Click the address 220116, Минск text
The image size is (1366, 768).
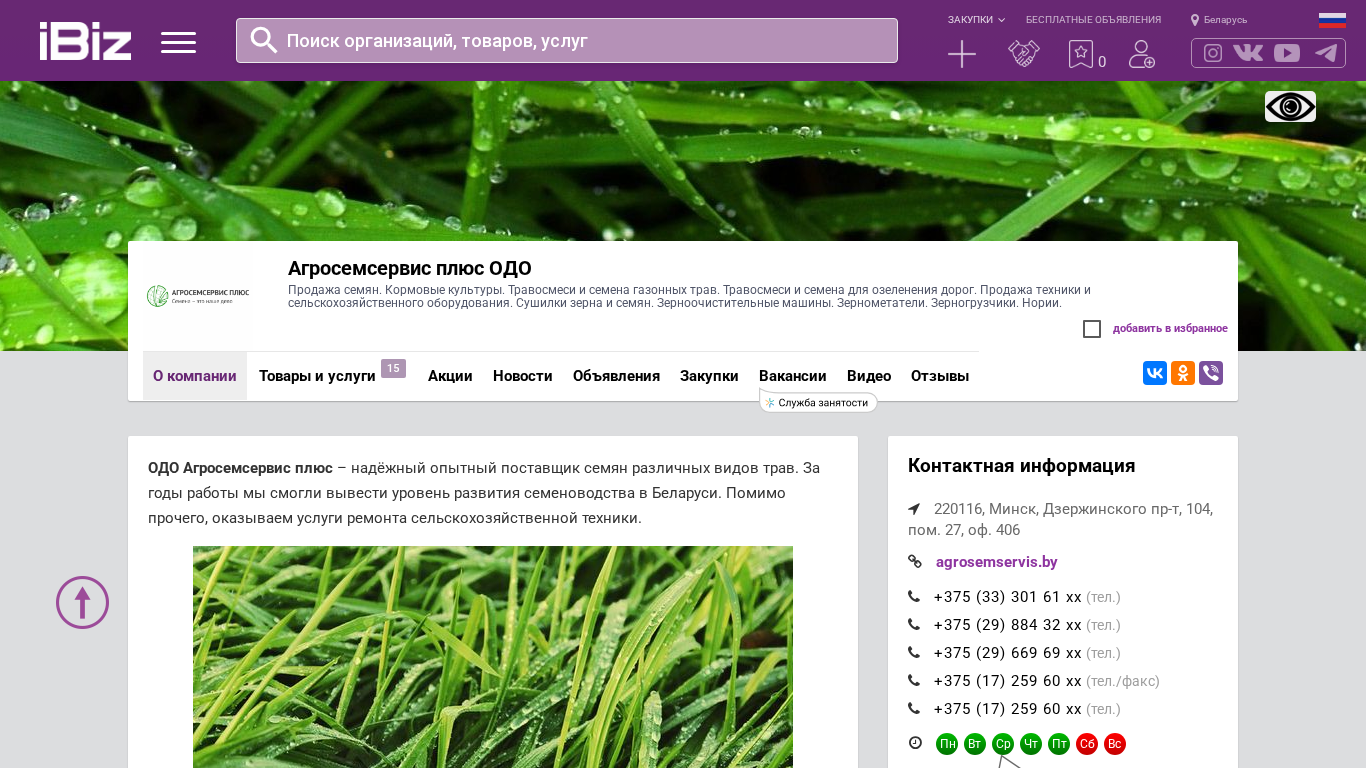tap(1061, 519)
